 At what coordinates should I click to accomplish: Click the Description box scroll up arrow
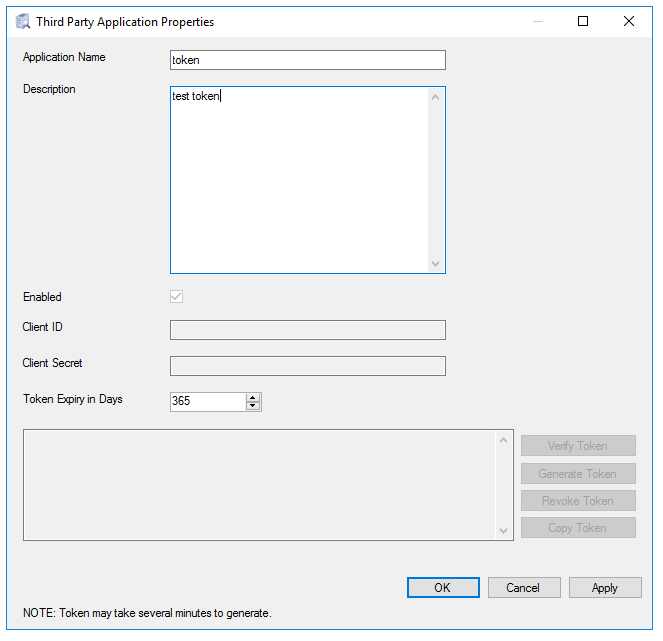tap(436, 97)
